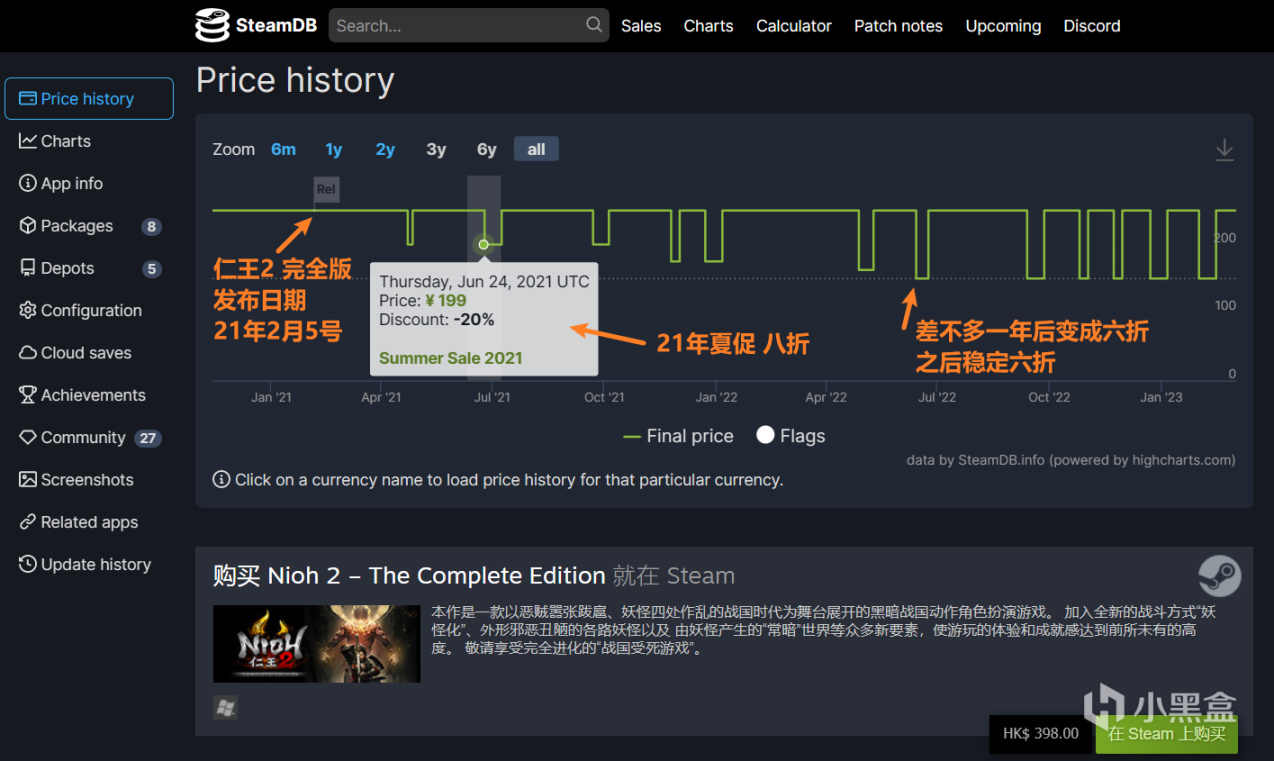Click the Steam logo icon in purchase box

coord(1220,576)
